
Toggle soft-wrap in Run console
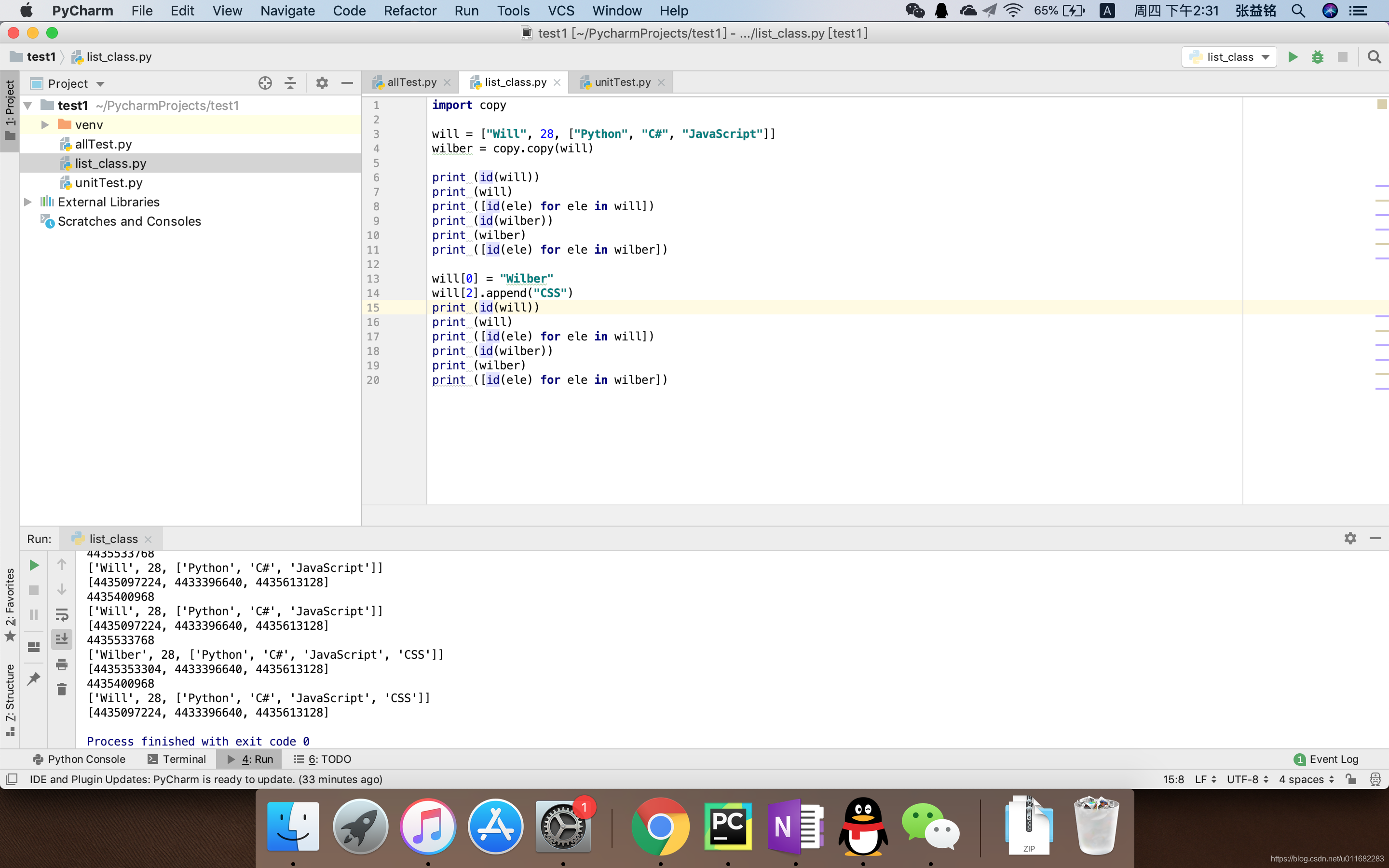click(x=62, y=614)
